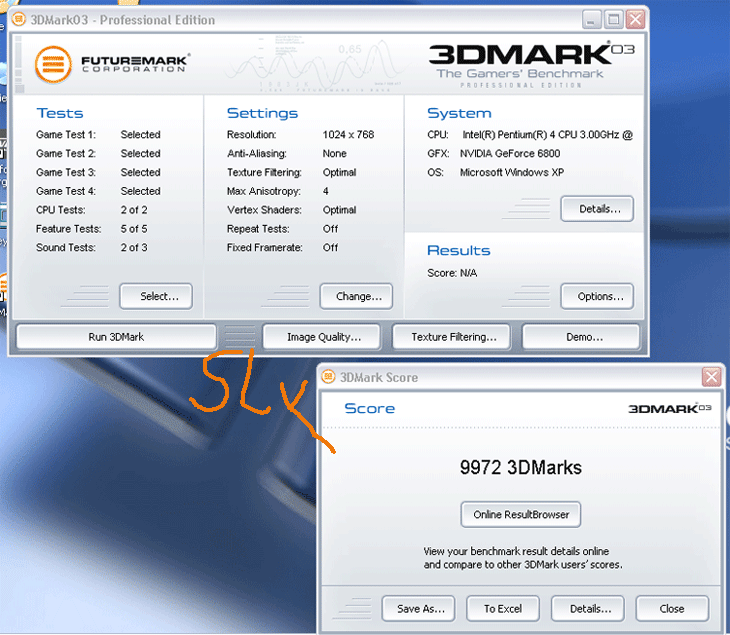This screenshot has height=635, width=730.
Task: Click Resolution value 1024 x 768
Action: point(348,135)
